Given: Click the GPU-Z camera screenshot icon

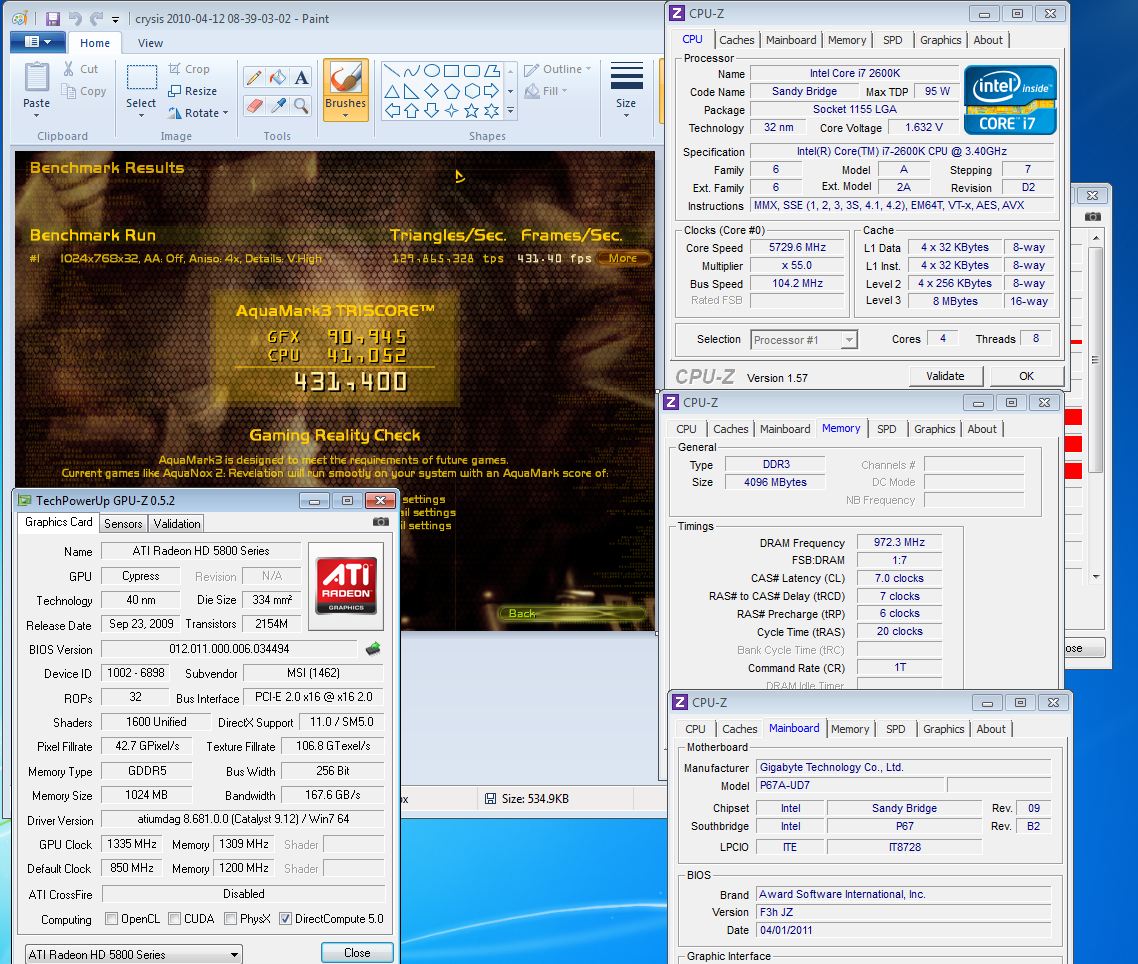Looking at the screenshot, I should (x=380, y=522).
